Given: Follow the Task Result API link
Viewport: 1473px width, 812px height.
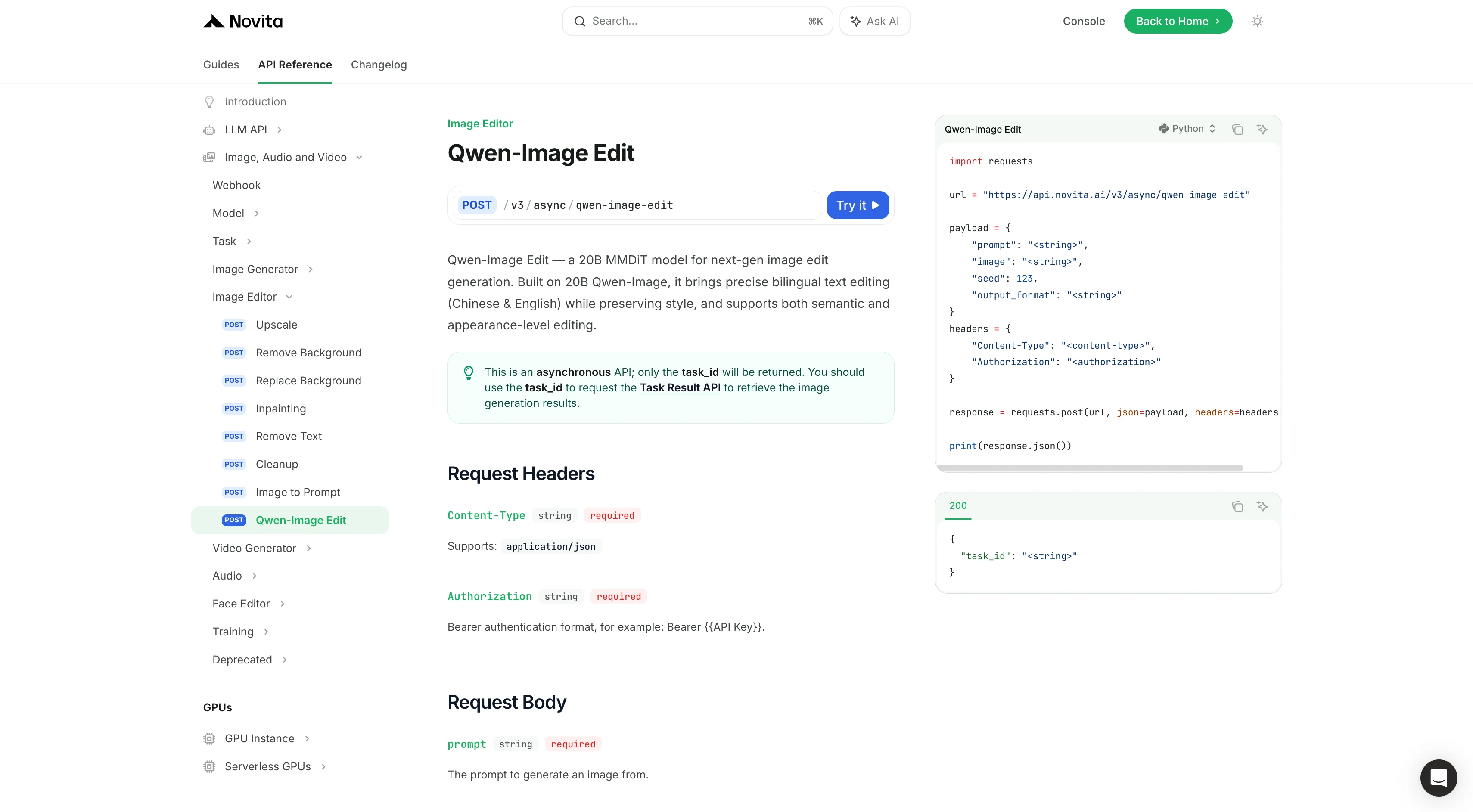Looking at the screenshot, I should (x=680, y=387).
